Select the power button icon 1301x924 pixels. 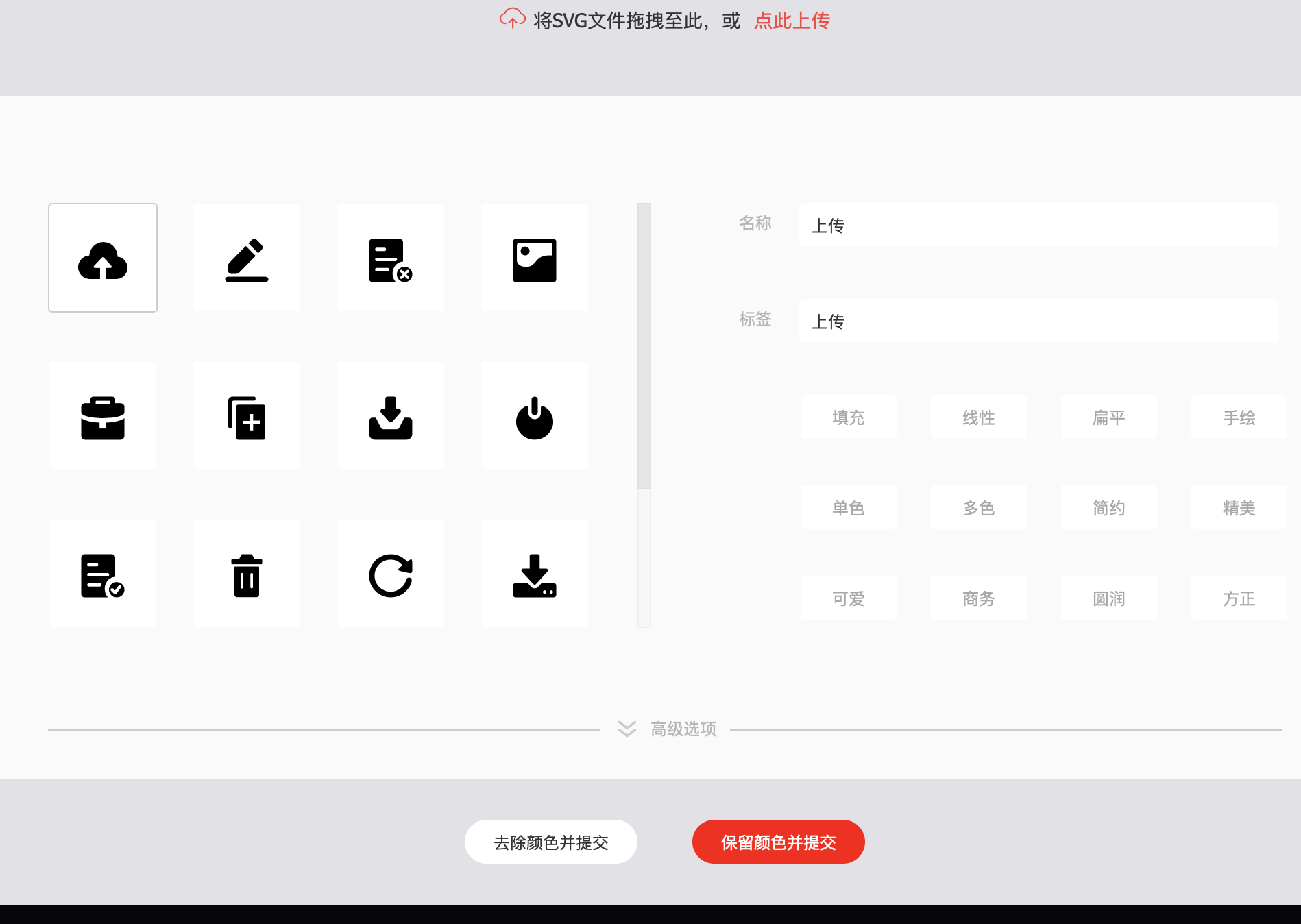pyautogui.click(x=534, y=415)
